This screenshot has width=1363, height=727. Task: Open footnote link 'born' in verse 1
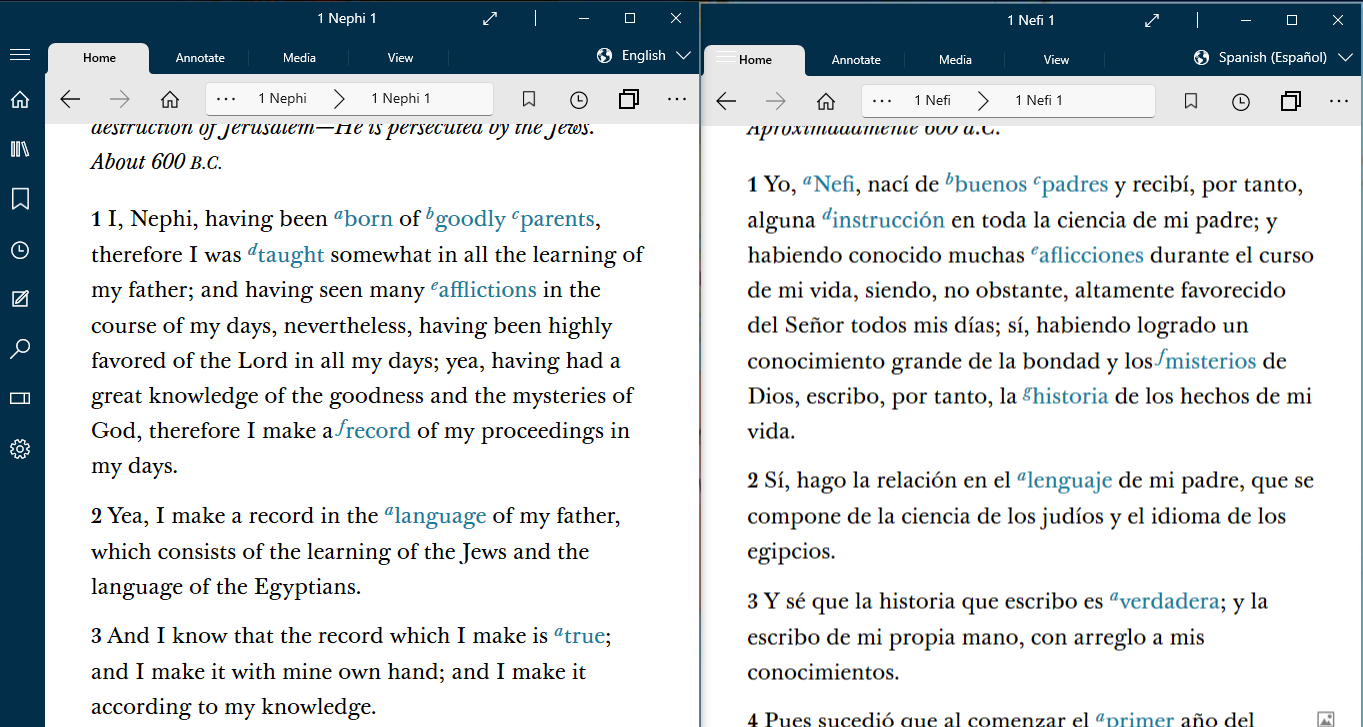pos(363,218)
